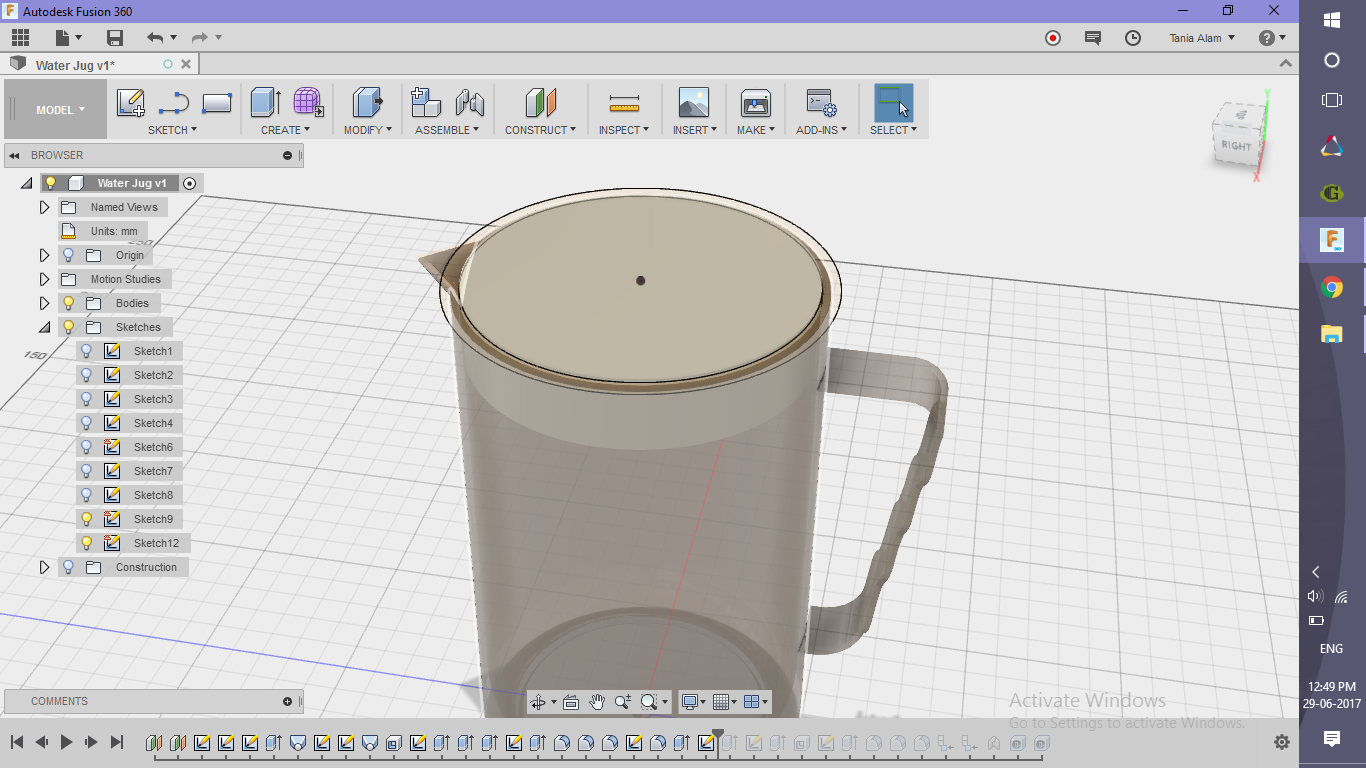Image resolution: width=1366 pixels, height=768 pixels.
Task: Expand the Named Views folder
Action: click(44, 207)
